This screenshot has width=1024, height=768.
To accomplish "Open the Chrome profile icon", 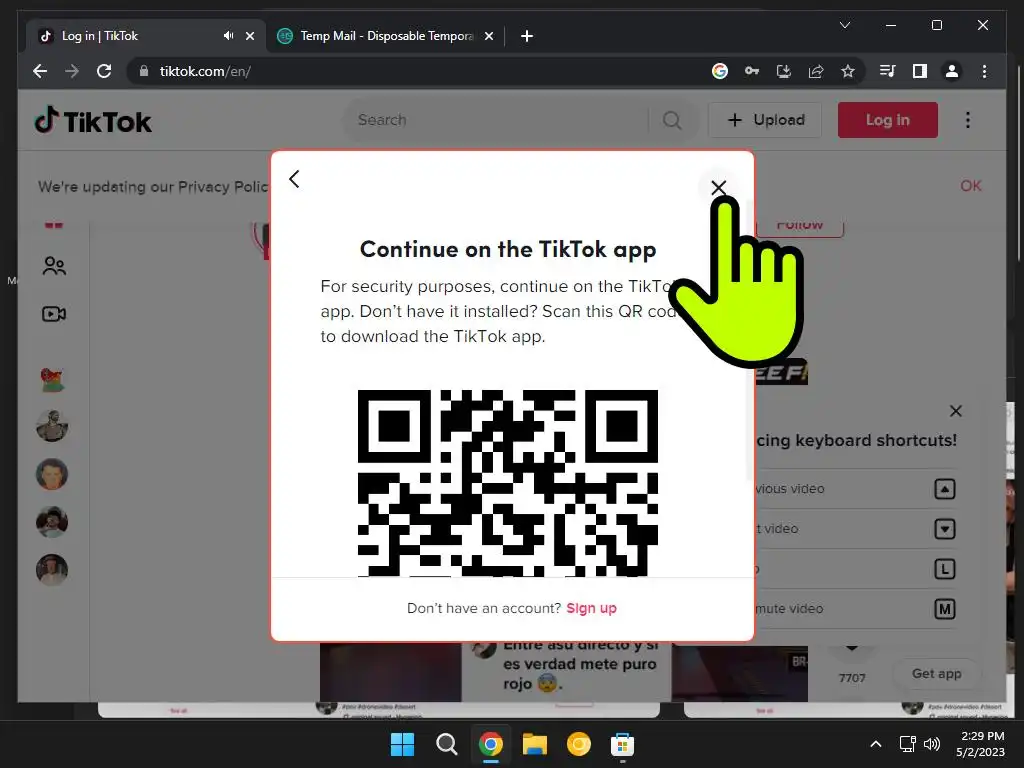I will pyautogui.click(x=952, y=71).
